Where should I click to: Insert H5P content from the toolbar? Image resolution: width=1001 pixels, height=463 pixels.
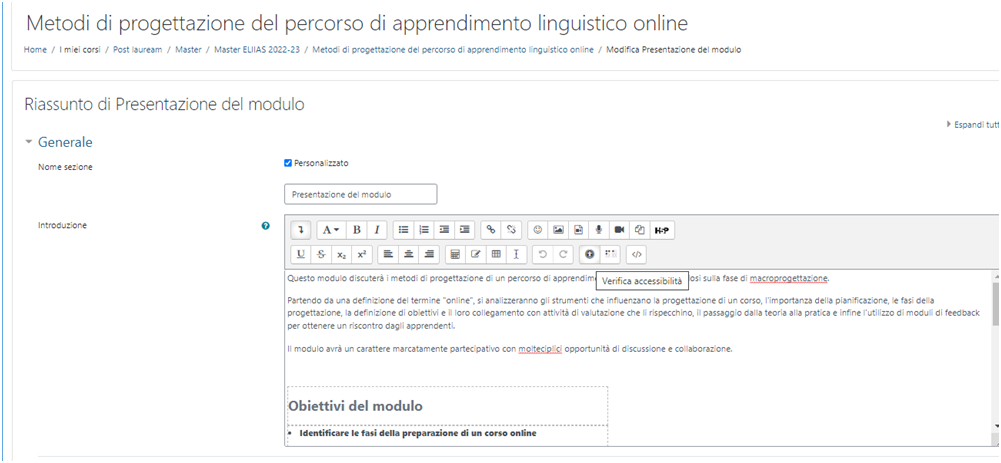point(662,230)
